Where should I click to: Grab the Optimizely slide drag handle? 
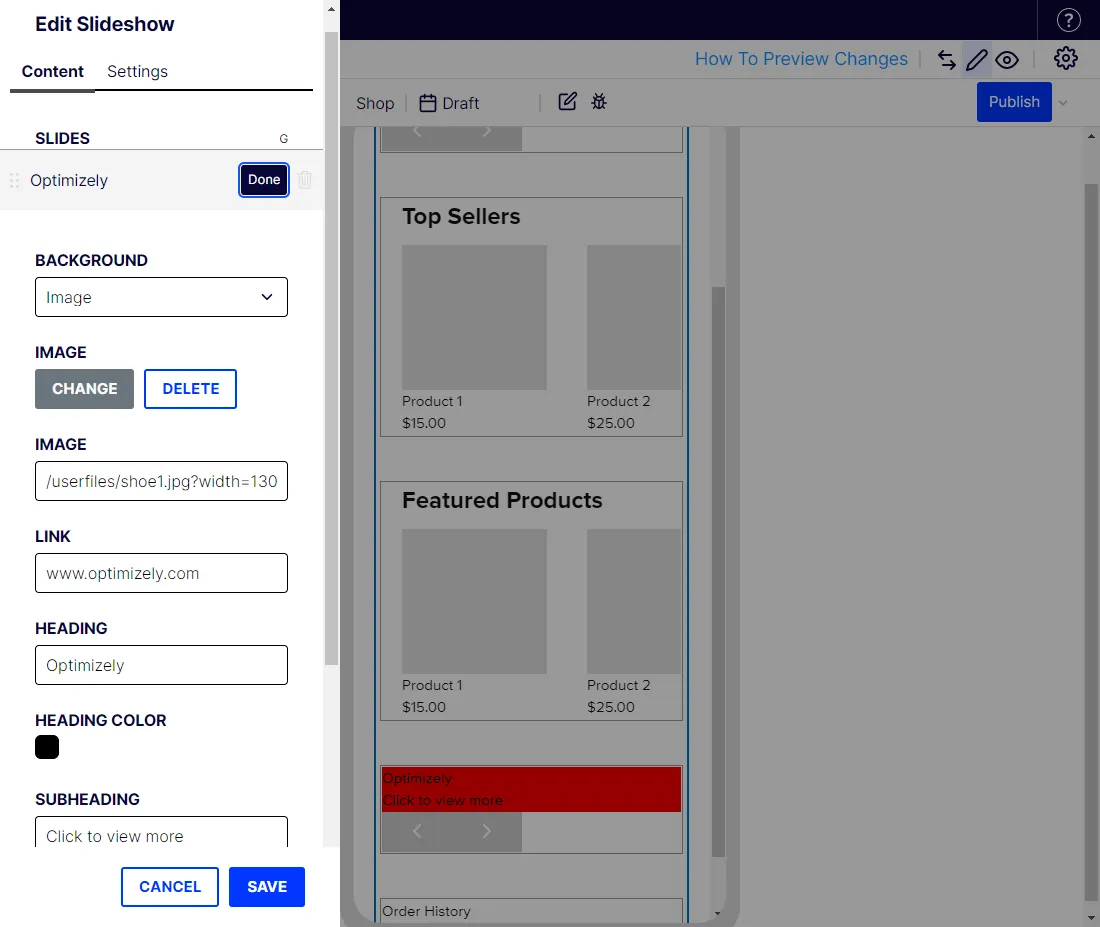(14, 180)
